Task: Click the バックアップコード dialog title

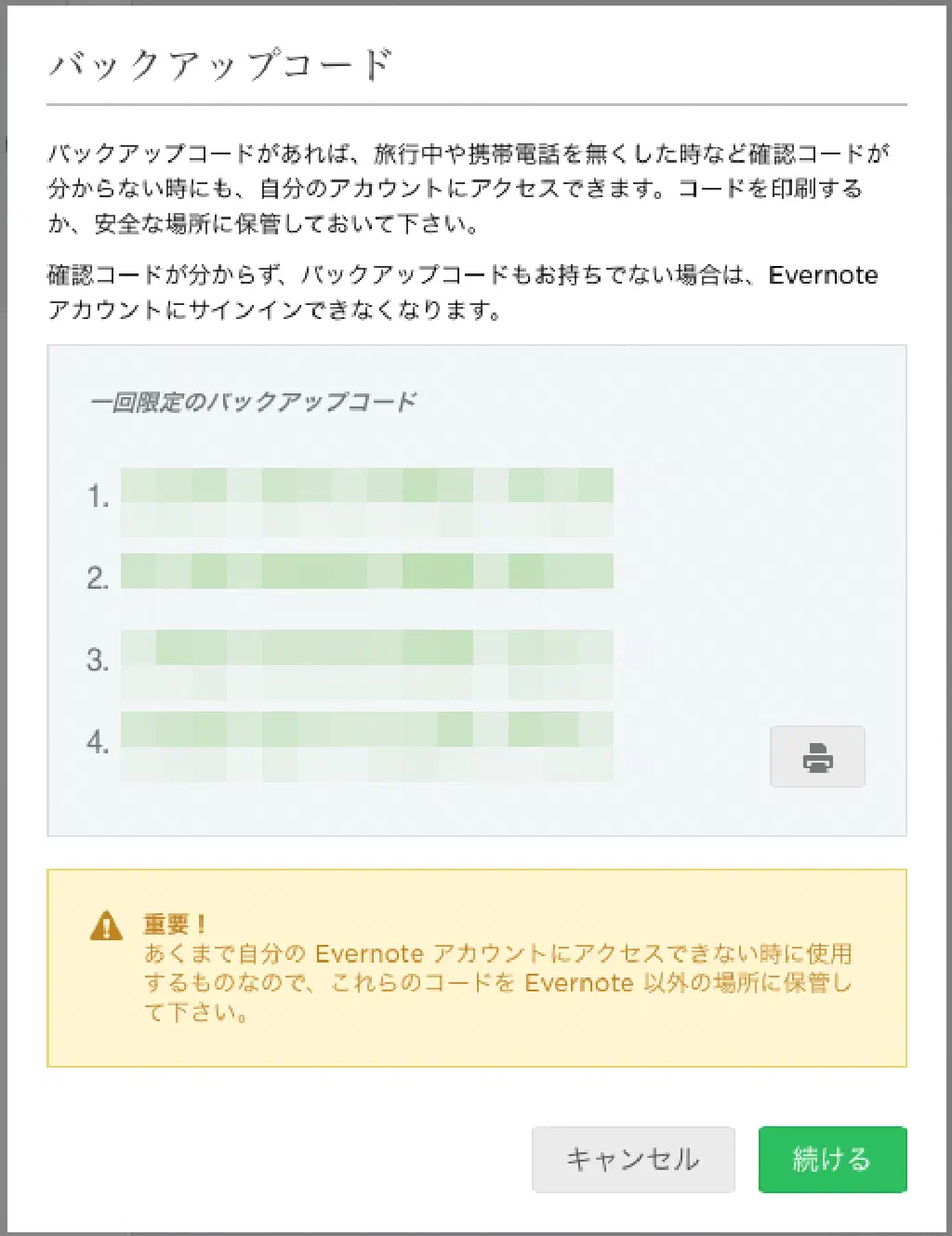Action: [220, 65]
